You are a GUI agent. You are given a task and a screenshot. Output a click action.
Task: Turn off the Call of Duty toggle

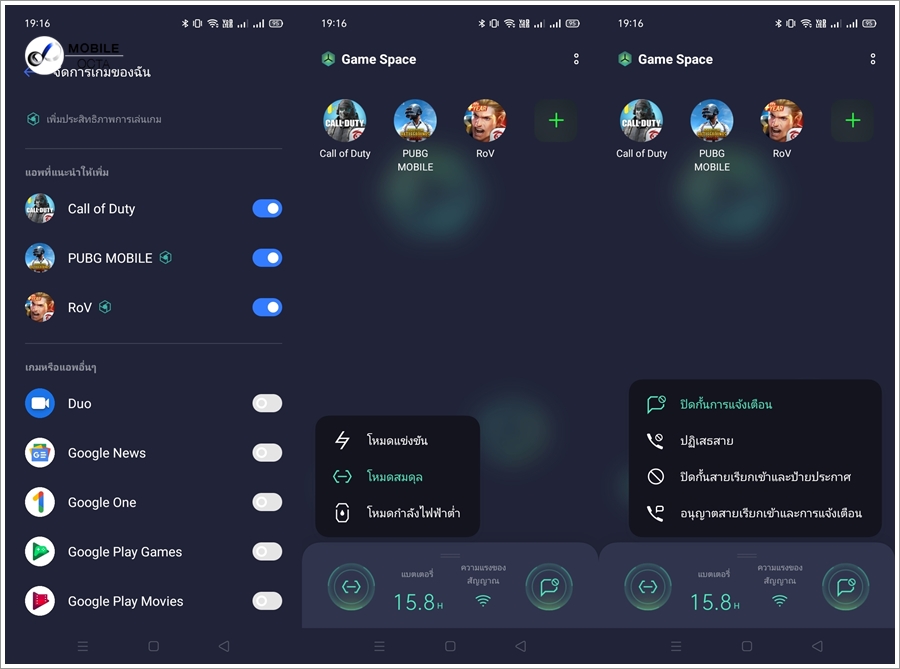tap(267, 208)
